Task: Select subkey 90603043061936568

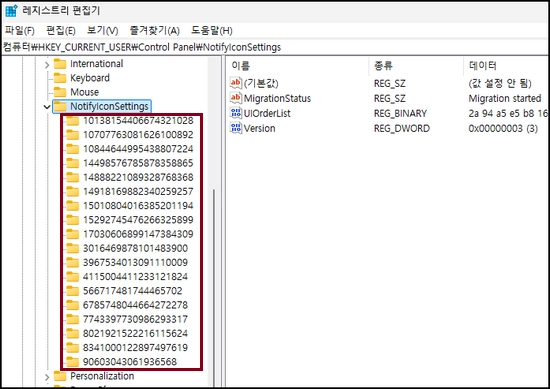Action: (130, 362)
